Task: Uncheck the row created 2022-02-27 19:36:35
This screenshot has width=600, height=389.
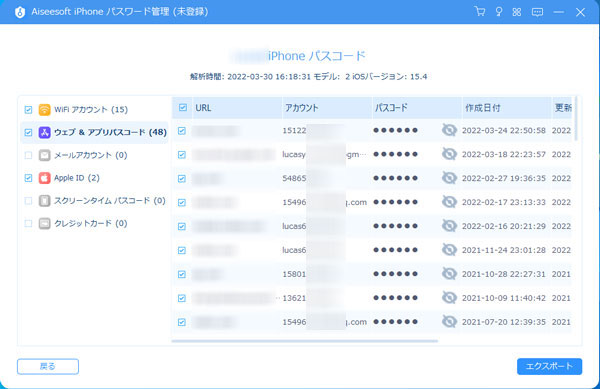Action: [182, 179]
